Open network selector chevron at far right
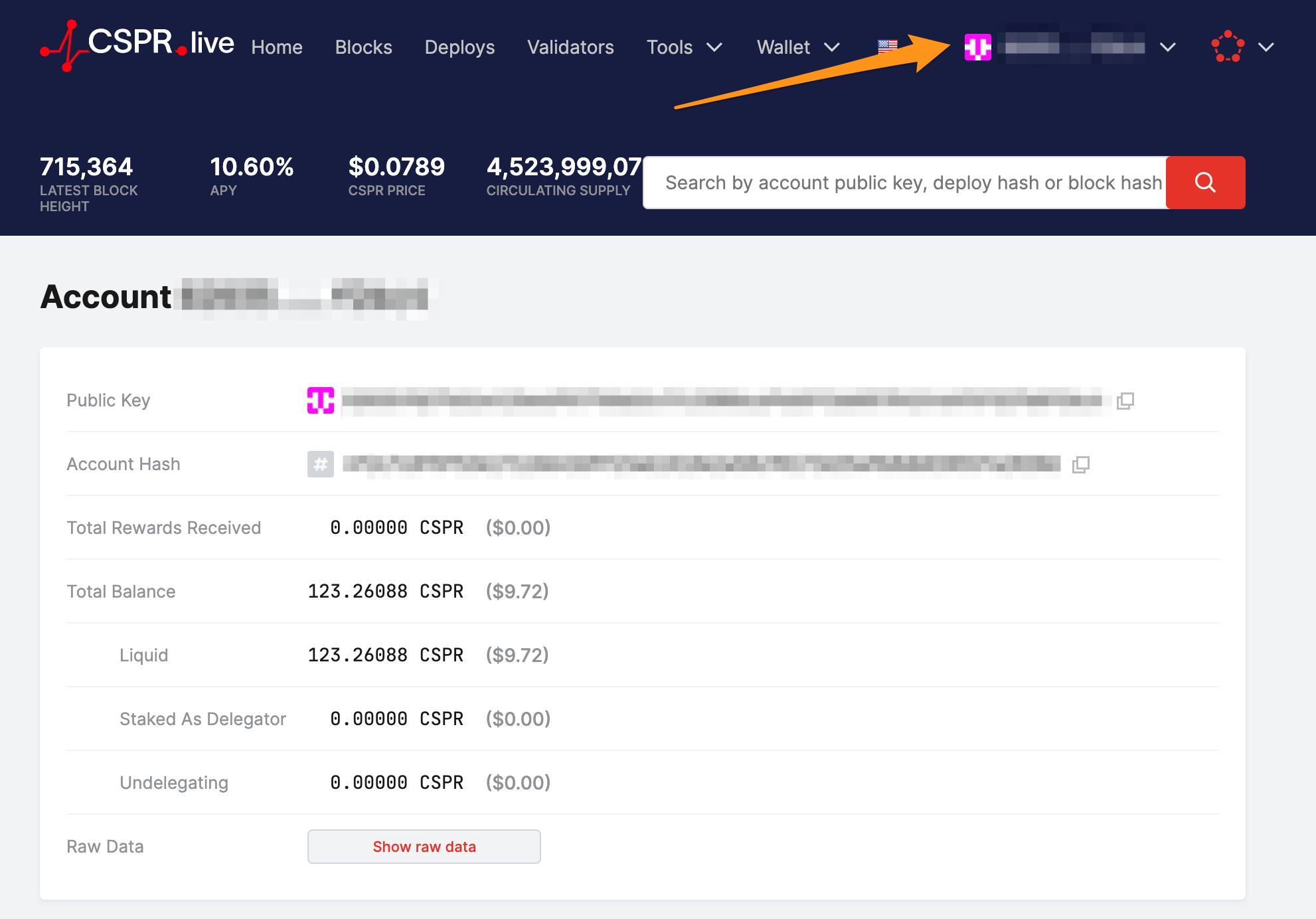Image resolution: width=1316 pixels, height=919 pixels. tap(1266, 47)
